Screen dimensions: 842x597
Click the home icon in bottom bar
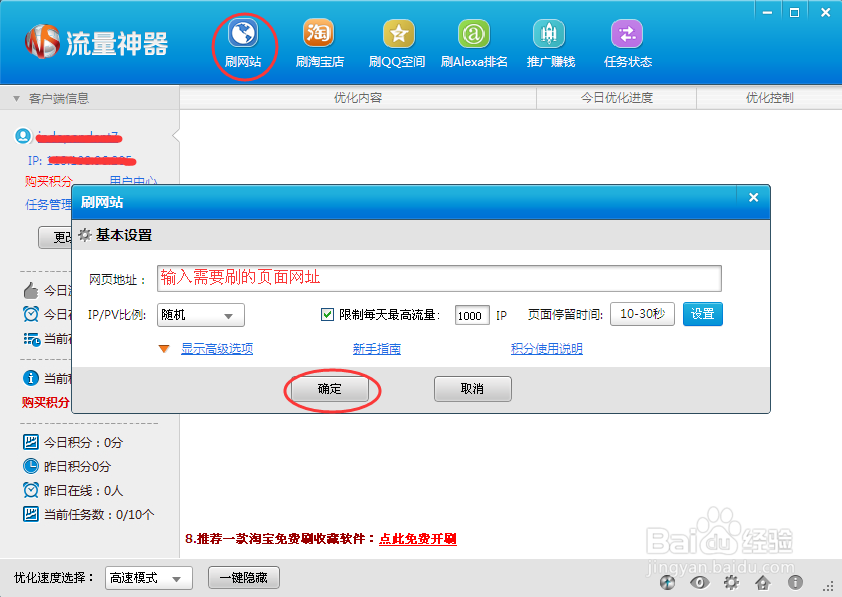tap(763, 582)
